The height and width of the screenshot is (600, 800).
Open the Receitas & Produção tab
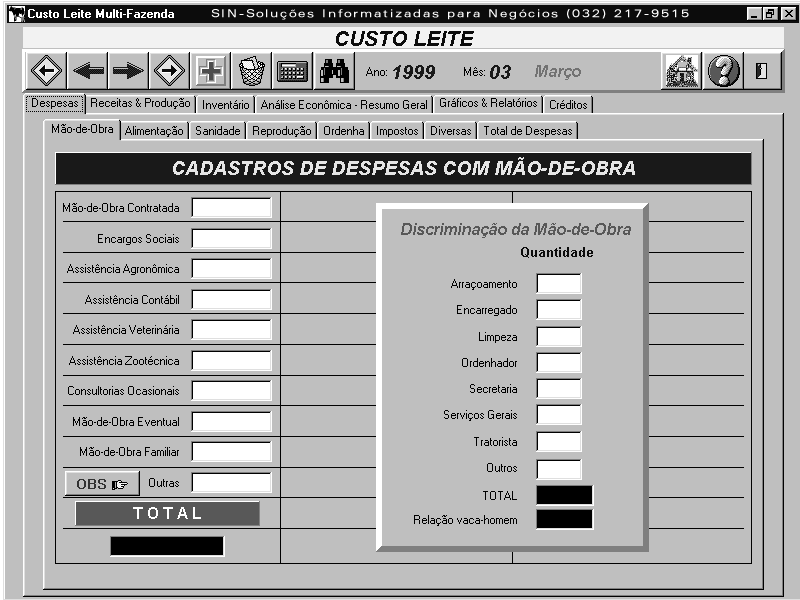[x=140, y=104]
